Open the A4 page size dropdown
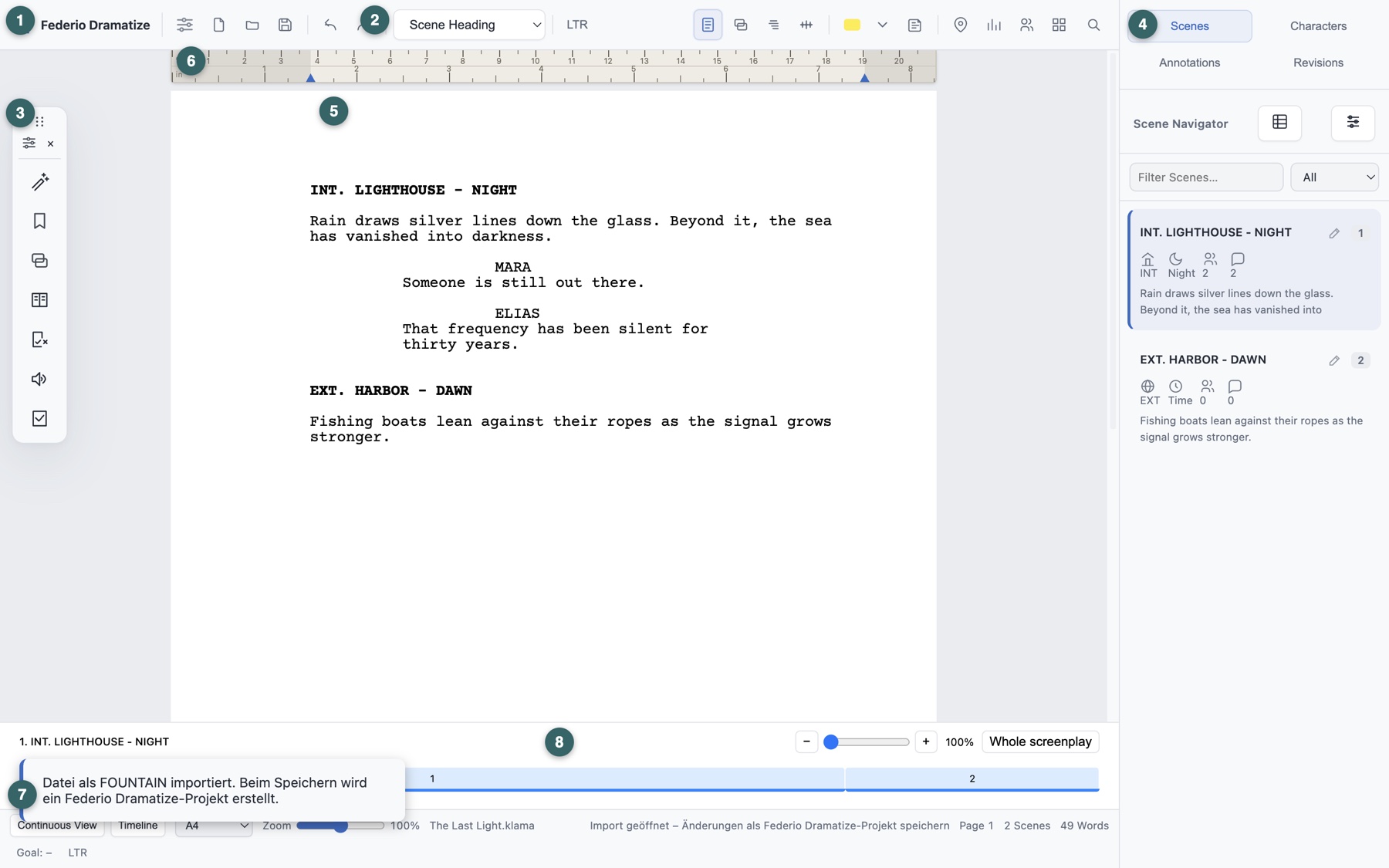 214,826
